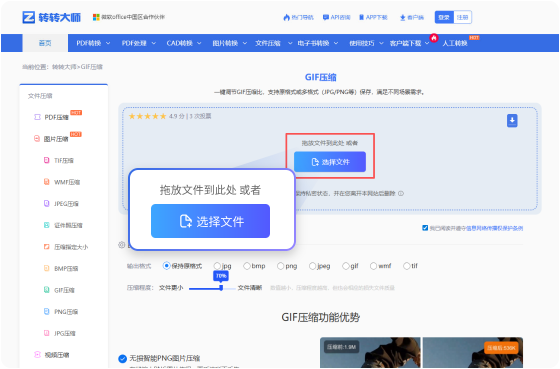Open WMF压缩 via its sidebar icon
The width and height of the screenshot is (560, 369).
46,182
